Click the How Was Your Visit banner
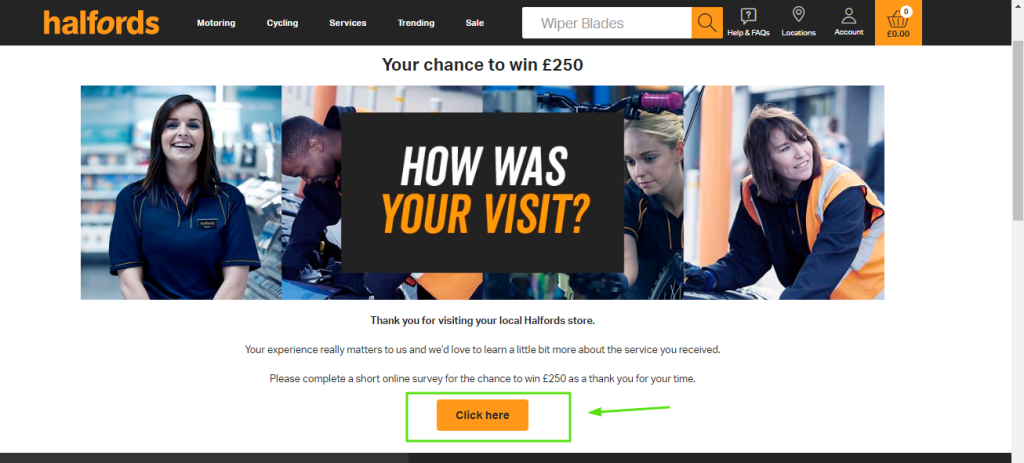The height and width of the screenshot is (463, 1024). point(483,192)
